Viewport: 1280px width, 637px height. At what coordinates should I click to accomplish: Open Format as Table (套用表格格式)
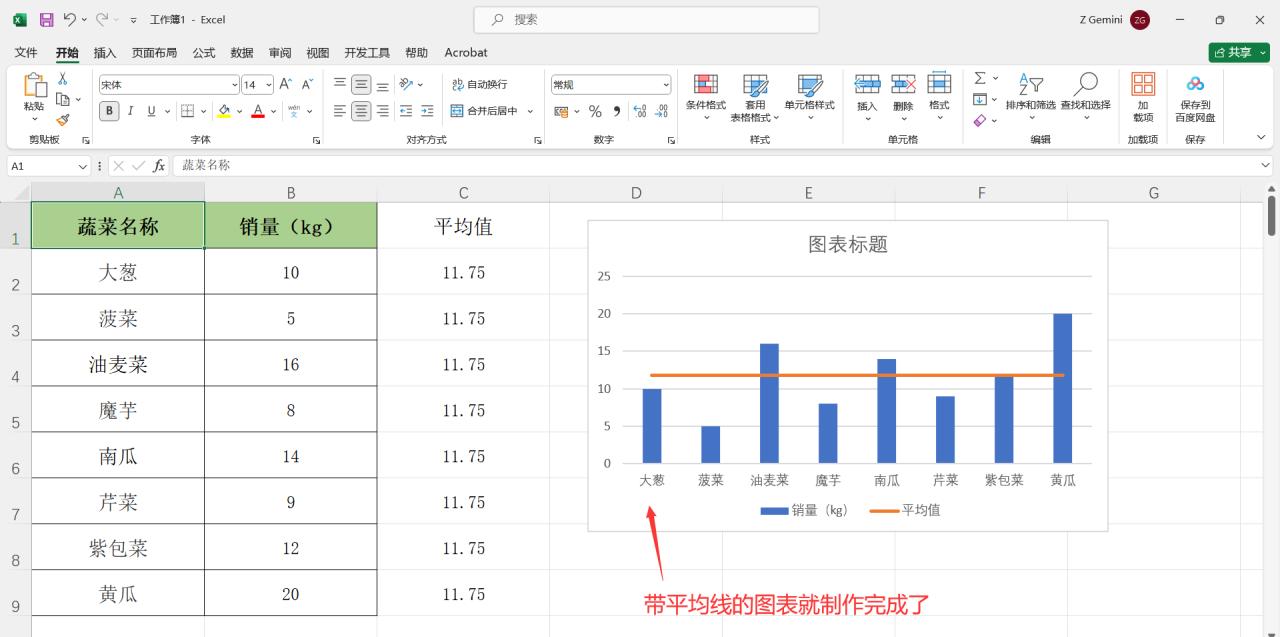[755, 96]
